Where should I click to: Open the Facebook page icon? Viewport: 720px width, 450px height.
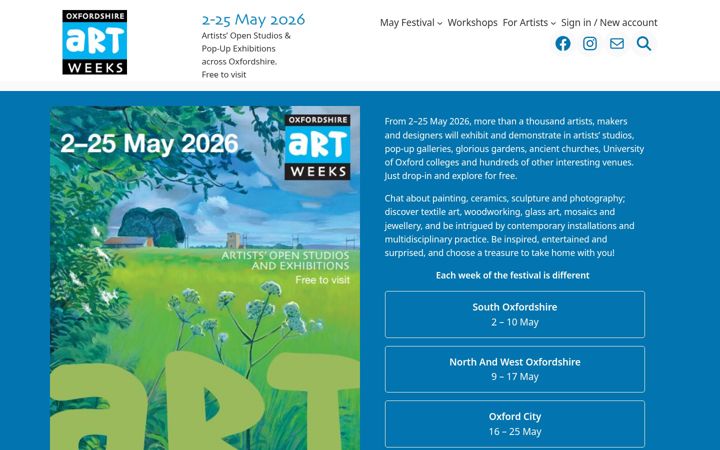[562, 44]
